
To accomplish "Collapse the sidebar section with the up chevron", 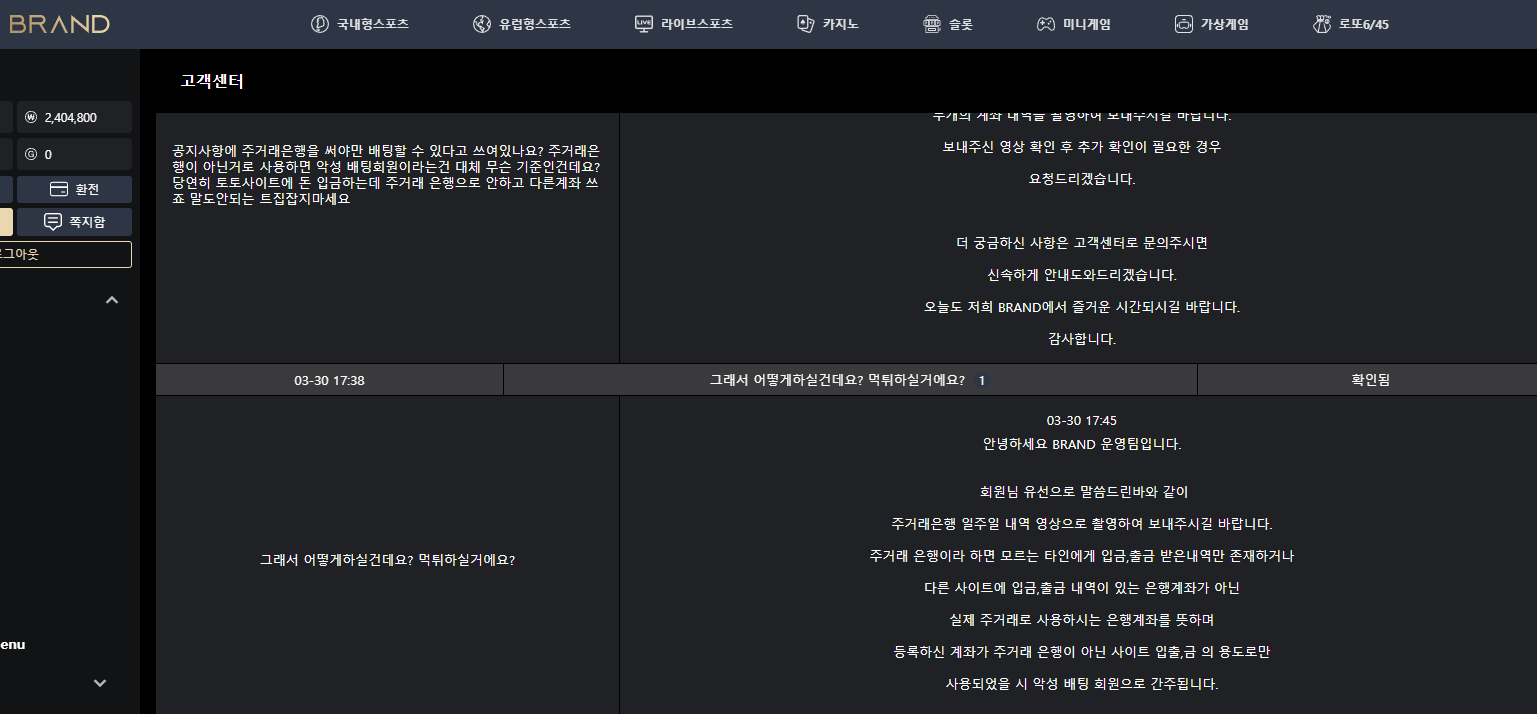I will click(x=112, y=300).
